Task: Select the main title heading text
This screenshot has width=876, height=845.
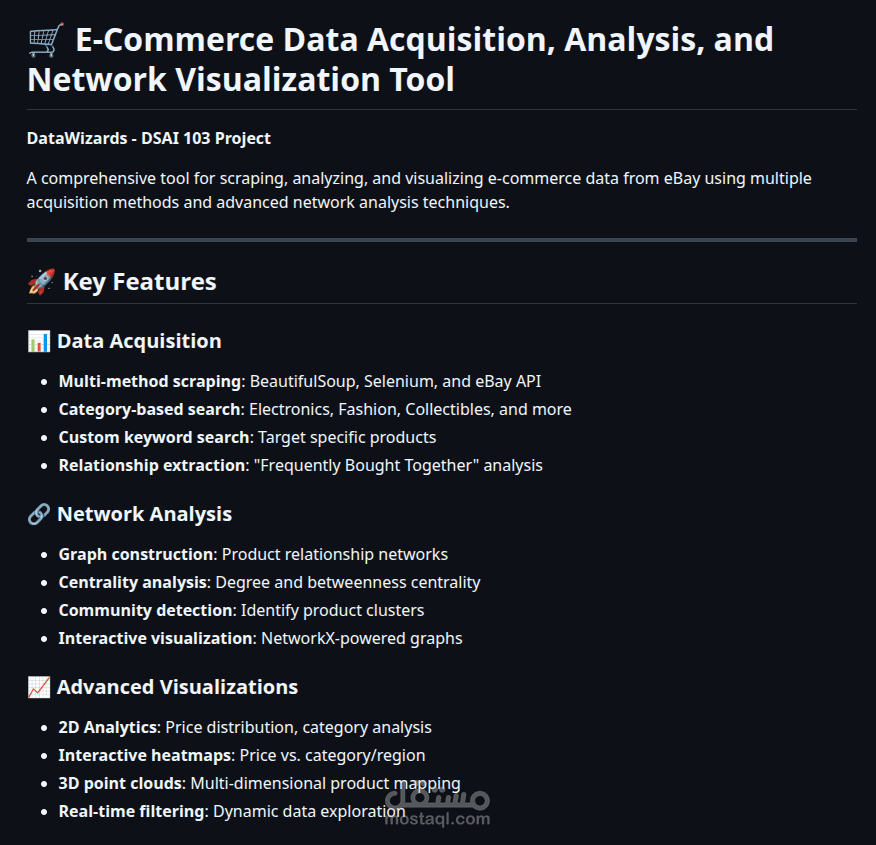Action: [x=400, y=59]
